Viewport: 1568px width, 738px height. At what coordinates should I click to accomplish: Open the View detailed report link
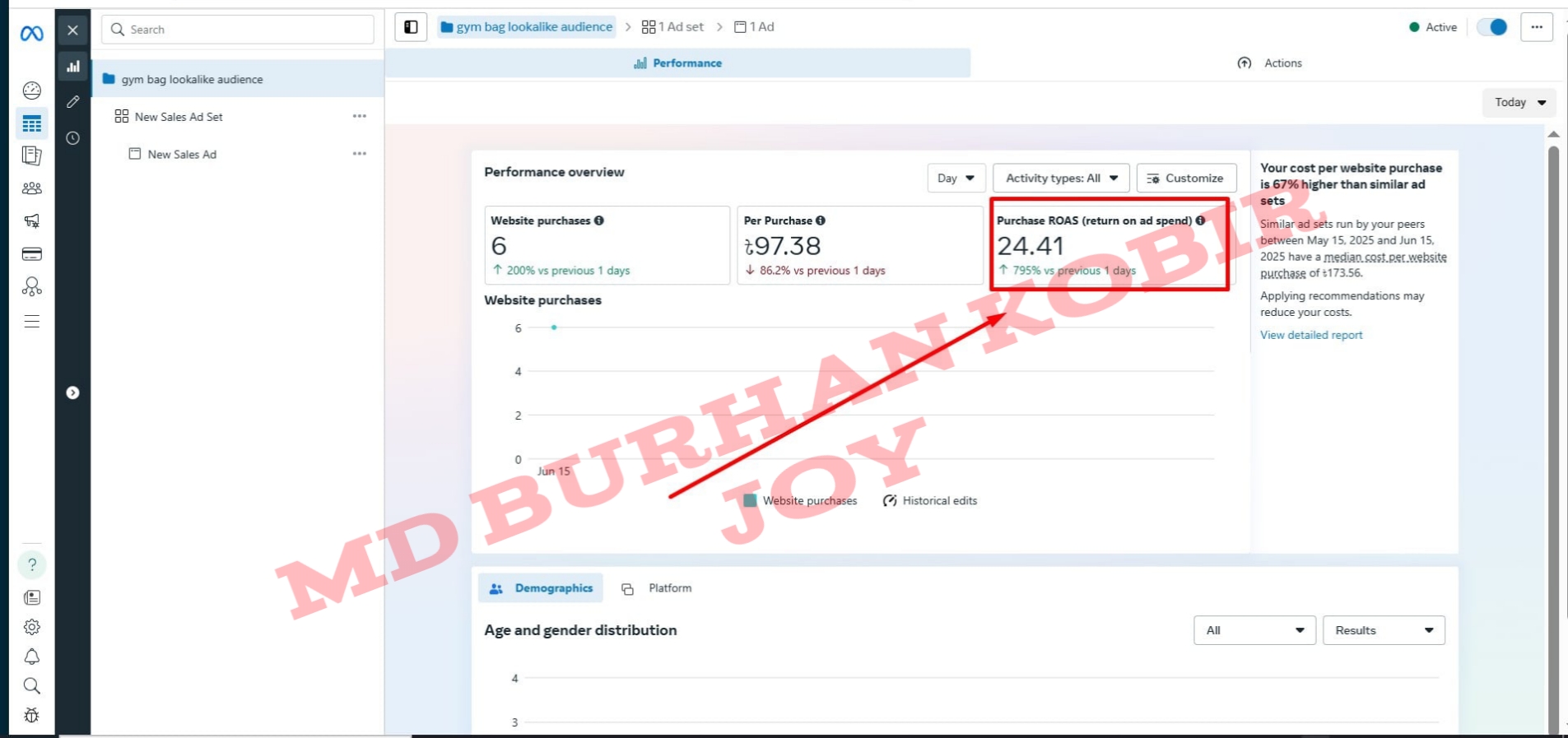1310,335
